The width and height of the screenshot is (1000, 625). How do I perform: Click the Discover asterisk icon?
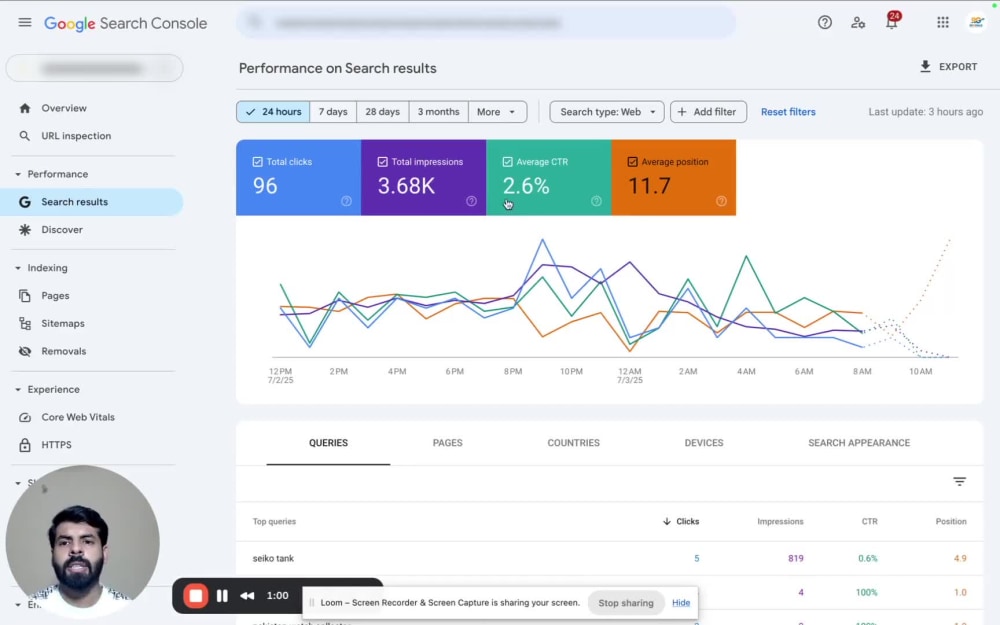click(25, 230)
